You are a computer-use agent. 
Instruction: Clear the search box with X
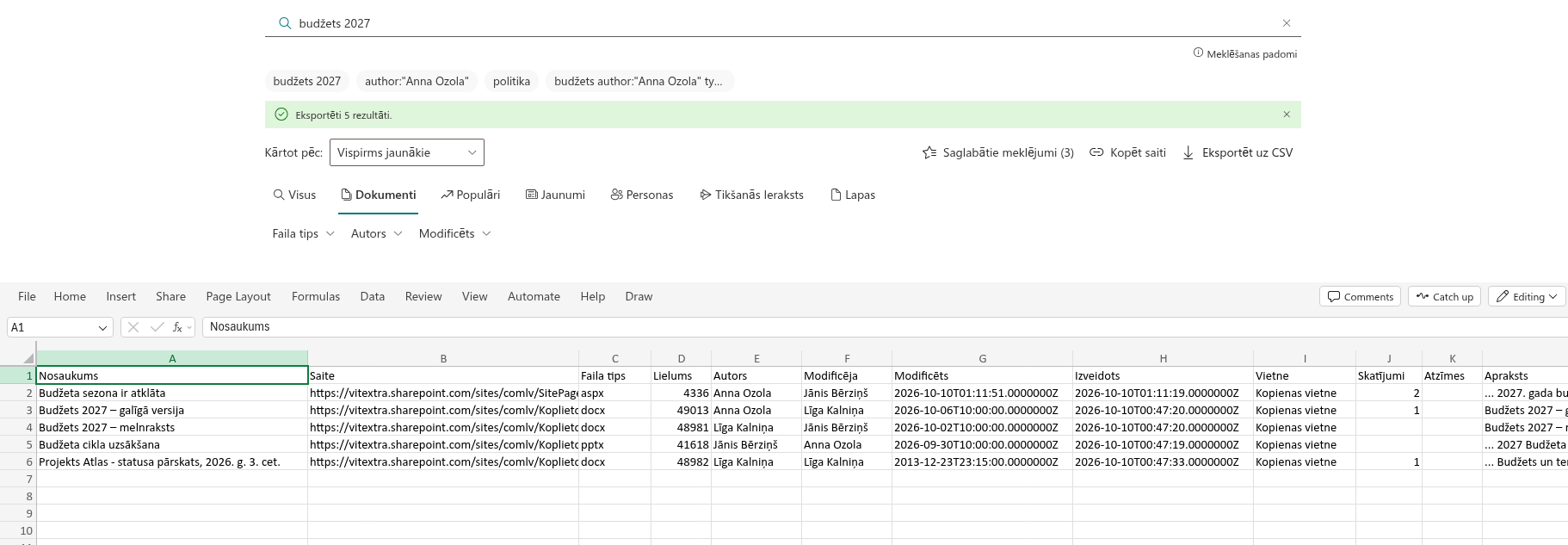(1287, 23)
